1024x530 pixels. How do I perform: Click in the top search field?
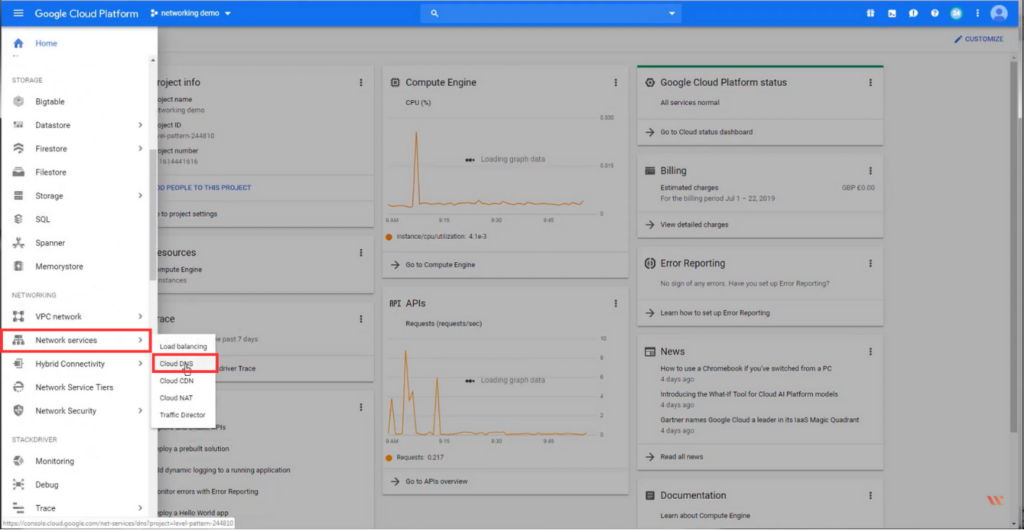click(552, 13)
